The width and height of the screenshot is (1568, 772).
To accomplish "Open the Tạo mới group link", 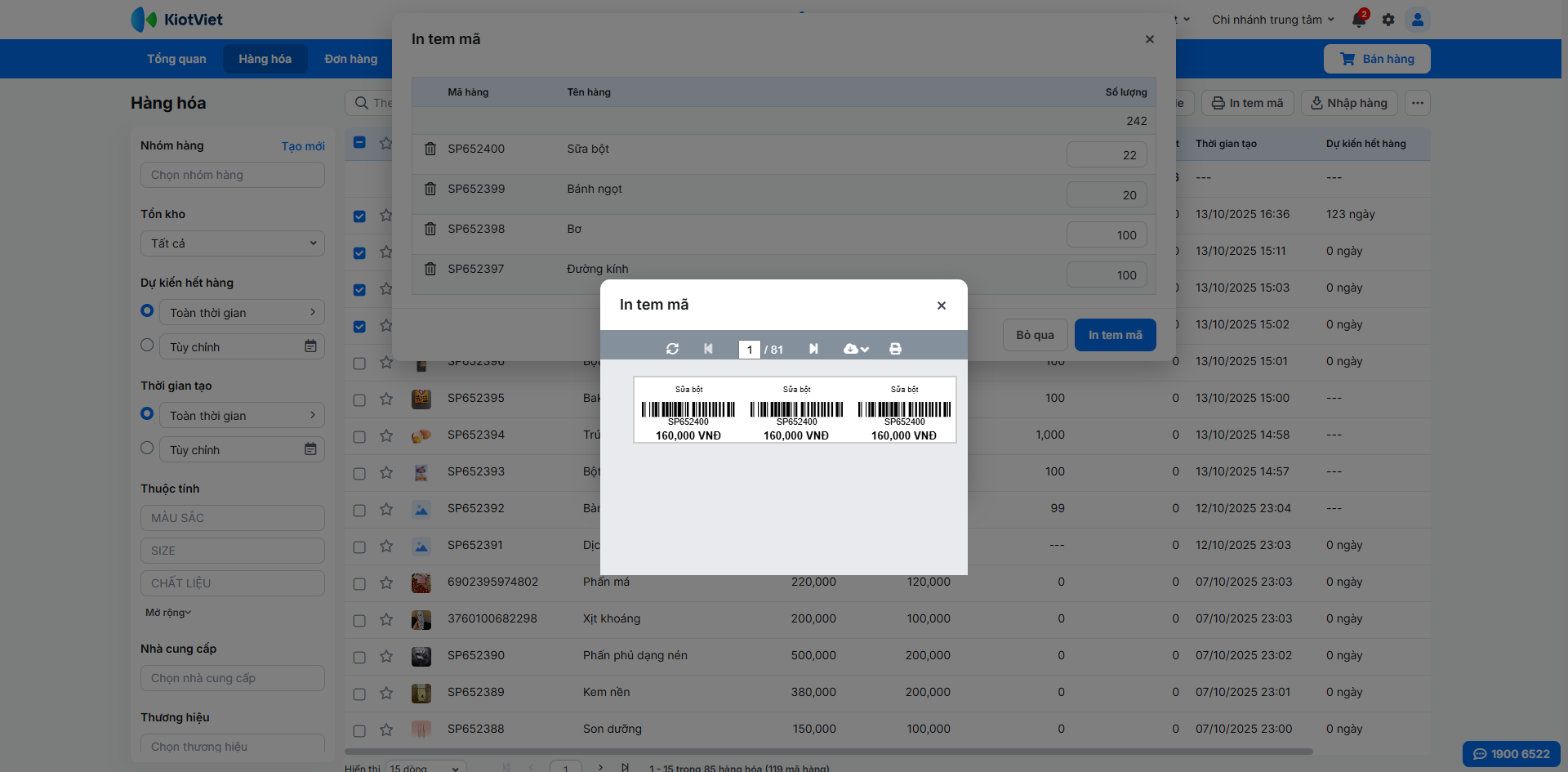I will point(303,146).
